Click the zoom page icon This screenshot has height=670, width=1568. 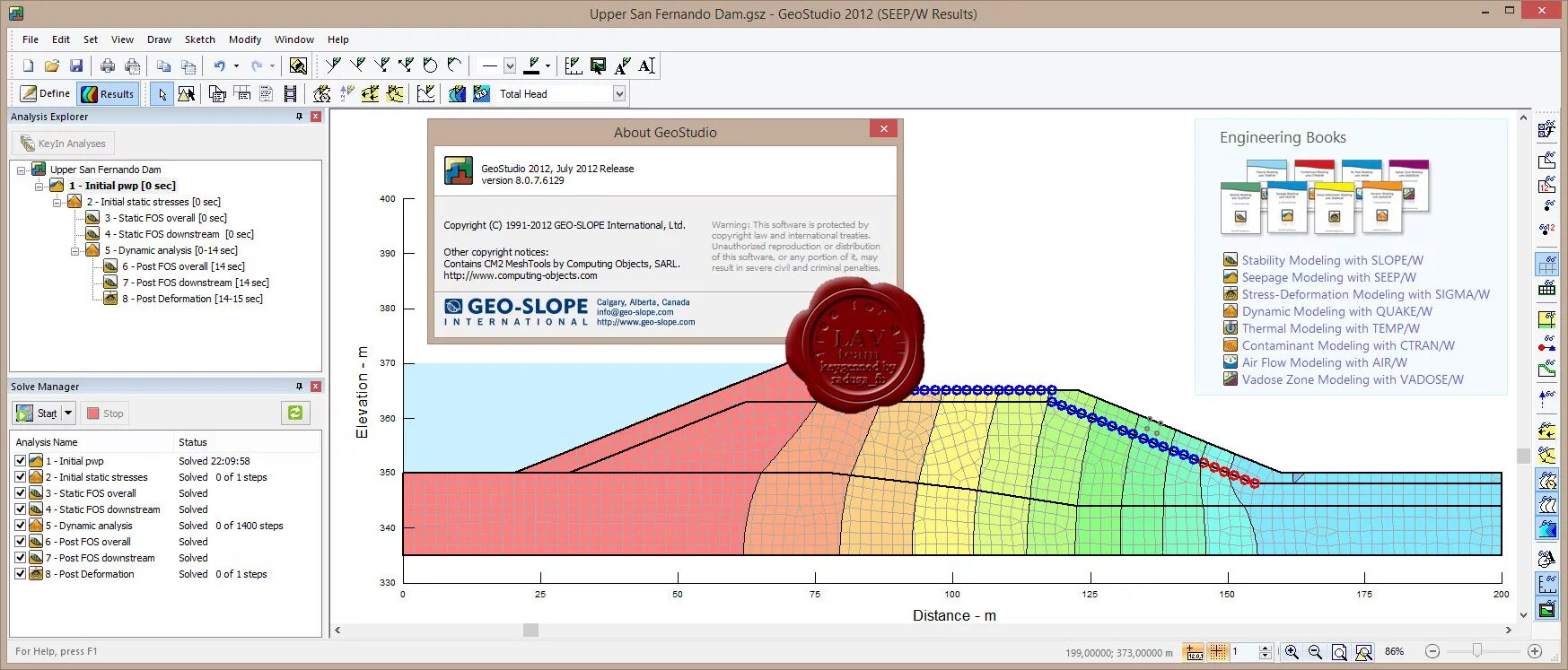(1339, 652)
